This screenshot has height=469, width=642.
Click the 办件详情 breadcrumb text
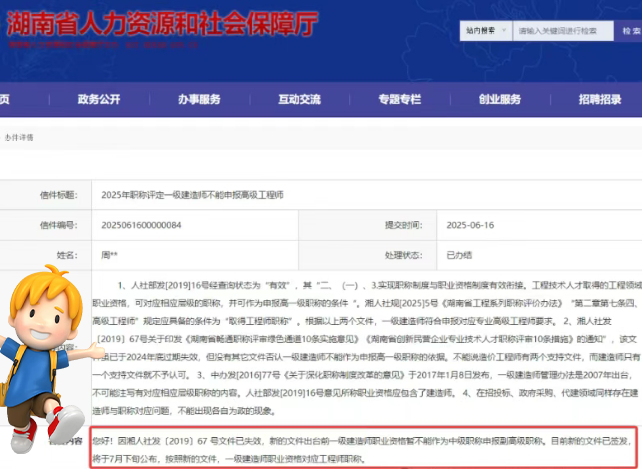pyautogui.click(x=19, y=138)
